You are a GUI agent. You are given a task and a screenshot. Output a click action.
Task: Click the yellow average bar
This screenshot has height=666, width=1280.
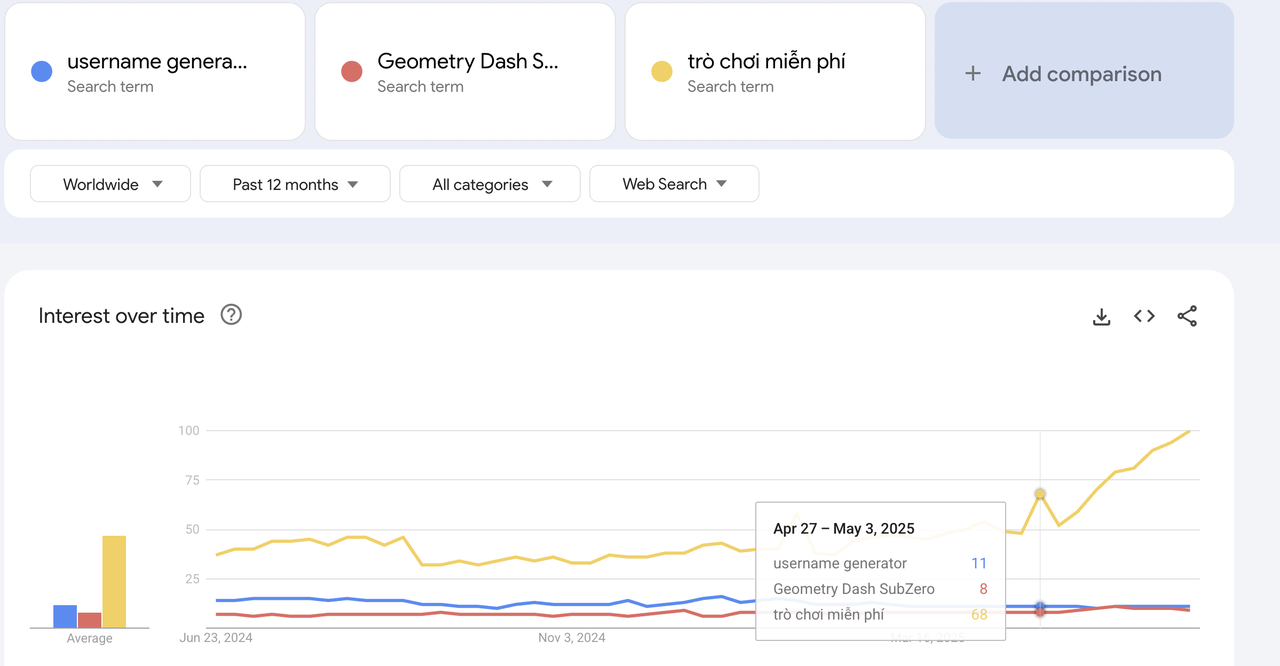coord(114,582)
